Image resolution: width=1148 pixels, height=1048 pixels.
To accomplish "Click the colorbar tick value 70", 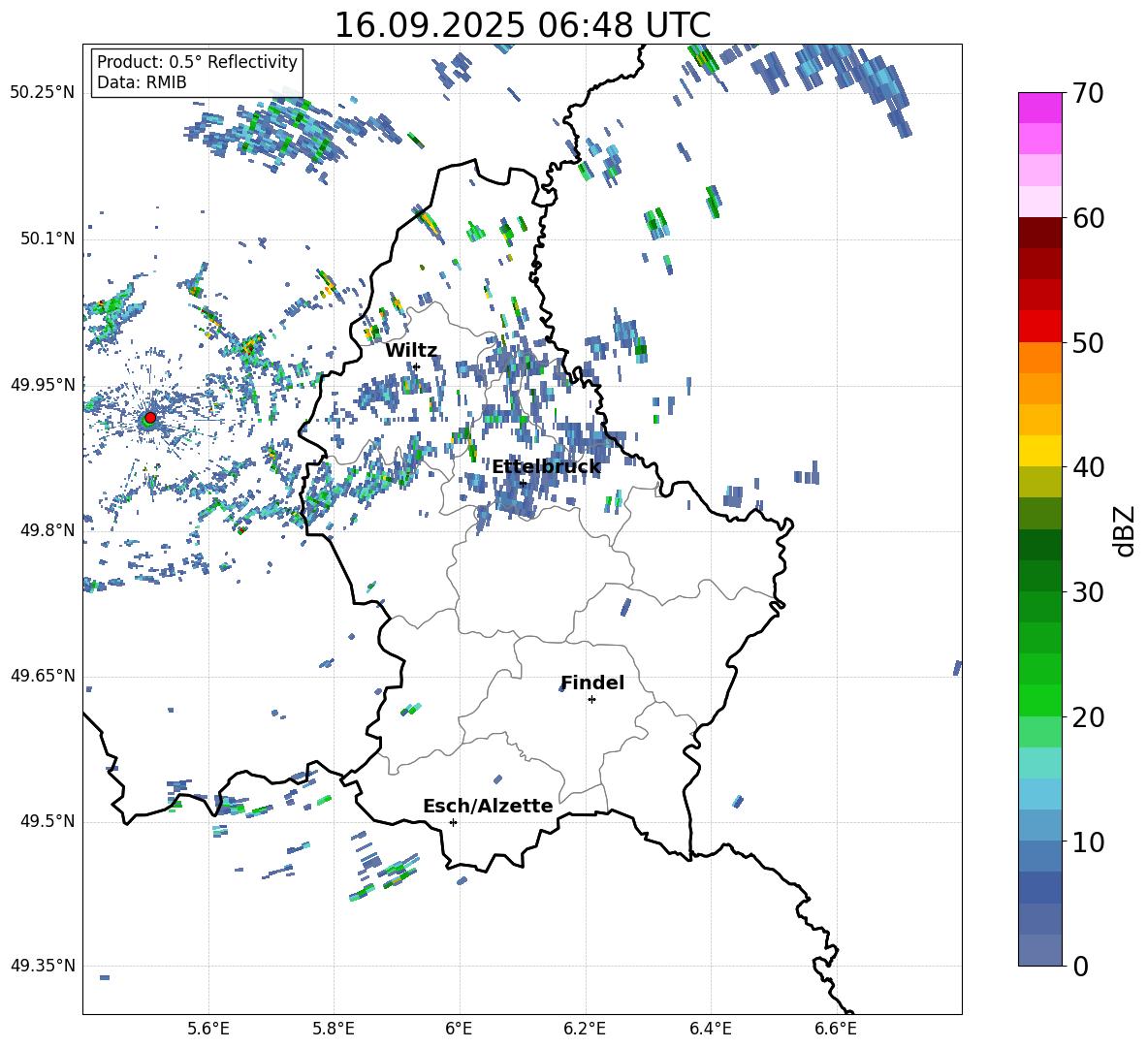I will click(1089, 94).
